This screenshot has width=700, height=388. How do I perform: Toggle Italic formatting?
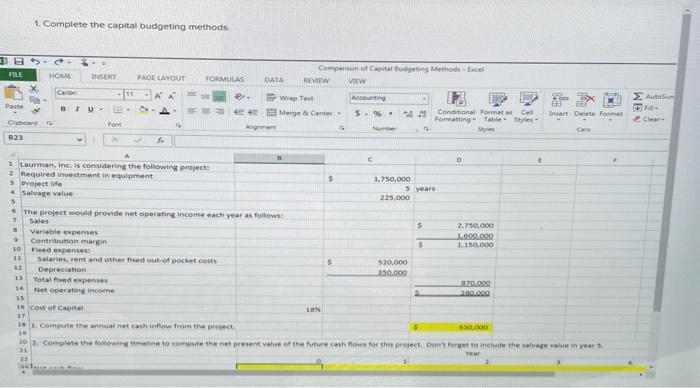[x=77, y=109]
